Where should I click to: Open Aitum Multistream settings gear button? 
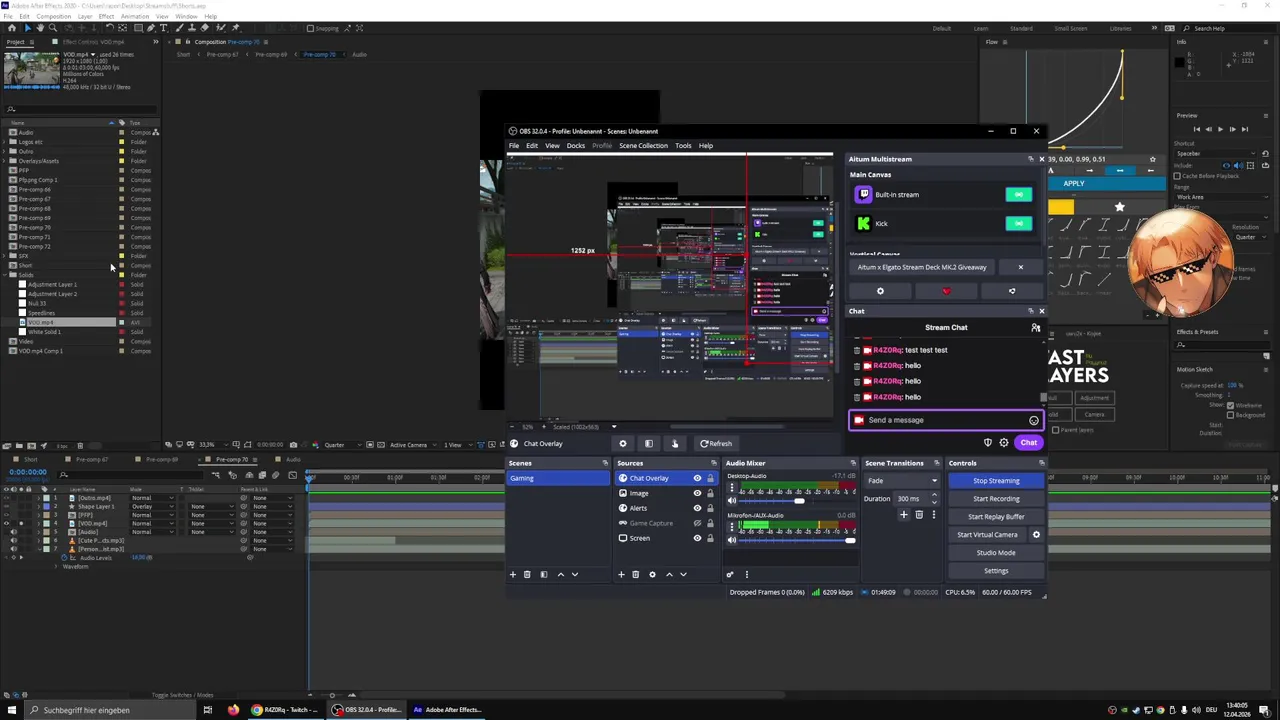point(880,291)
